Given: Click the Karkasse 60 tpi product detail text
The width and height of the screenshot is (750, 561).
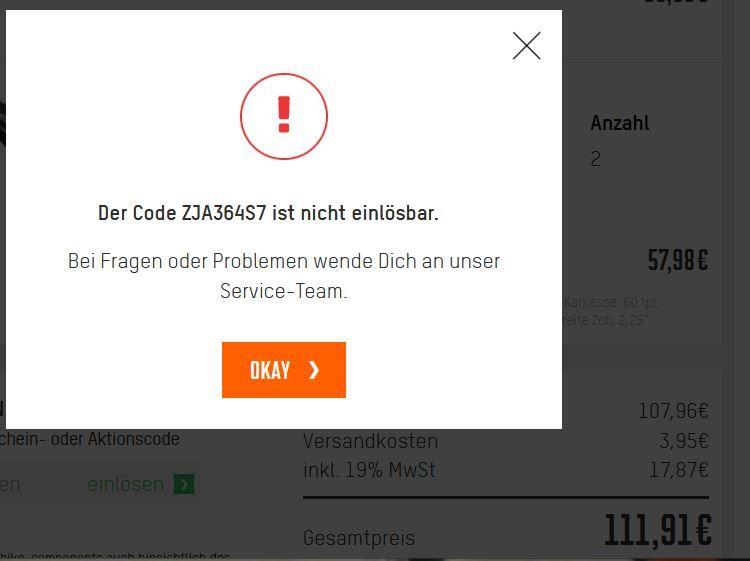Looking at the screenshot, I should click(x=611, y=302).
